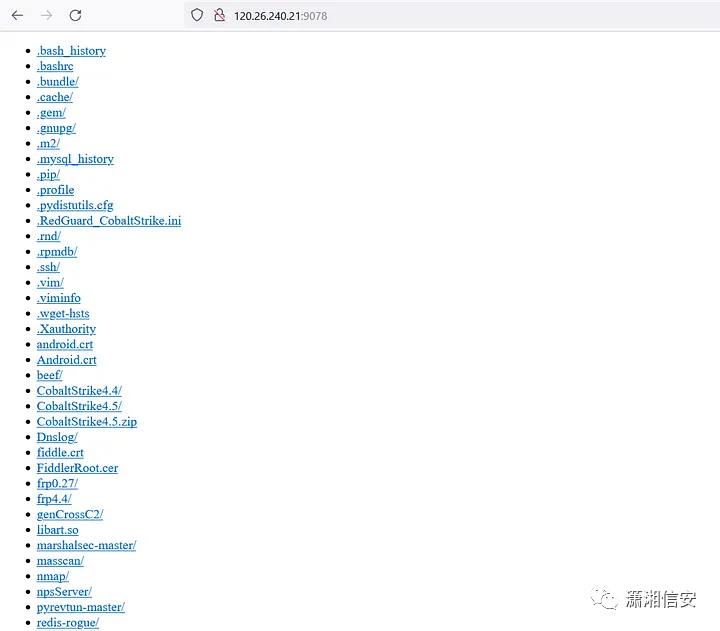The width and height of the screenshot is (720, 631).
Task: Open the pyrevtun-master/ directory link
Action: coord(81,608)
